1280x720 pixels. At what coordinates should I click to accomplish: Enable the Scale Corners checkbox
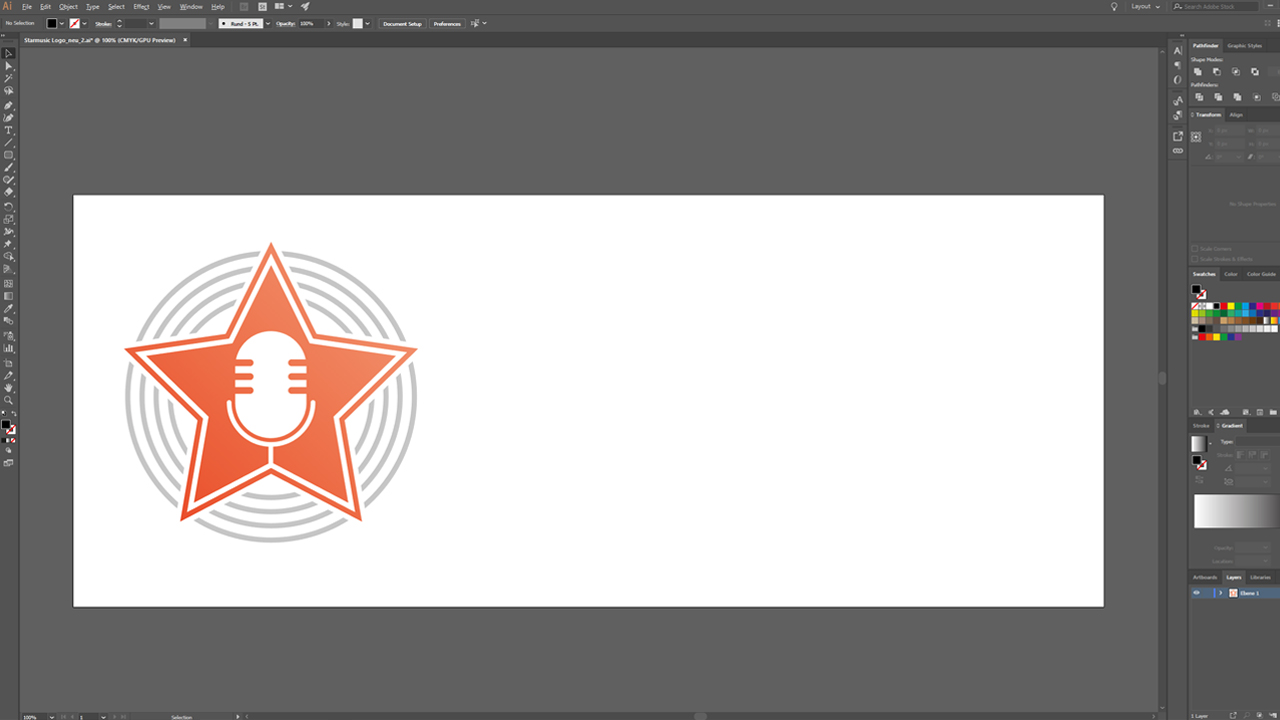coord(1194,249)
